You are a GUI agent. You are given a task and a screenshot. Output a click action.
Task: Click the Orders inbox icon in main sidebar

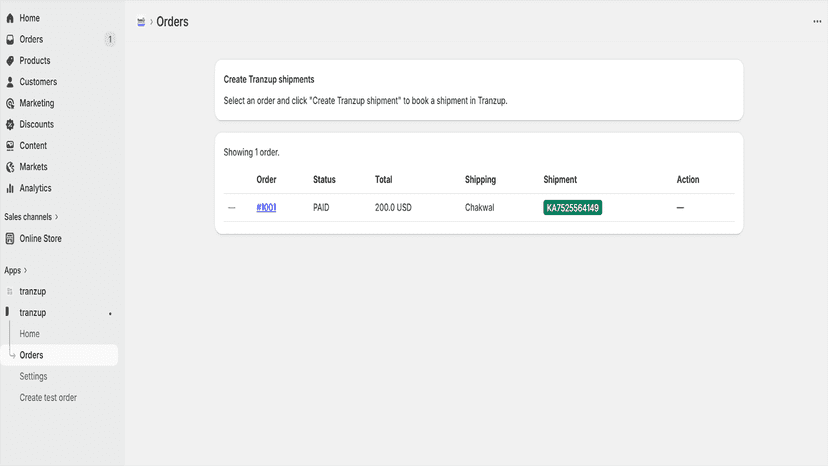(x=10, y=40)
